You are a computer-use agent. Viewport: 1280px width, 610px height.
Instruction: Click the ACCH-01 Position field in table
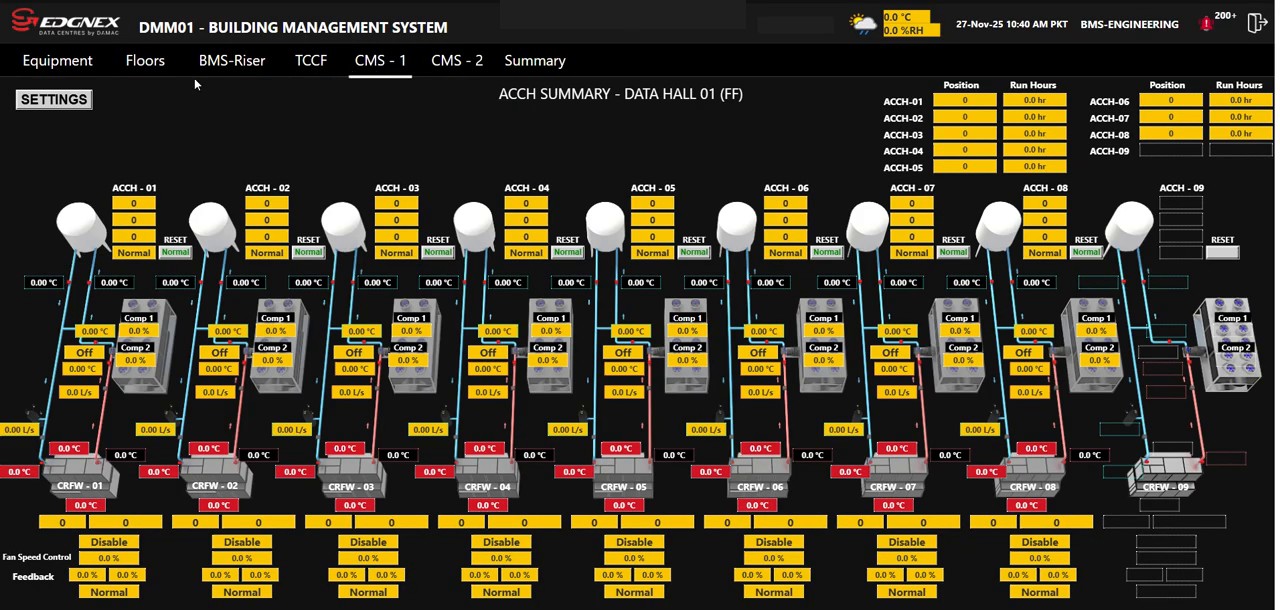pyautogui.click(x=965, y=101)
